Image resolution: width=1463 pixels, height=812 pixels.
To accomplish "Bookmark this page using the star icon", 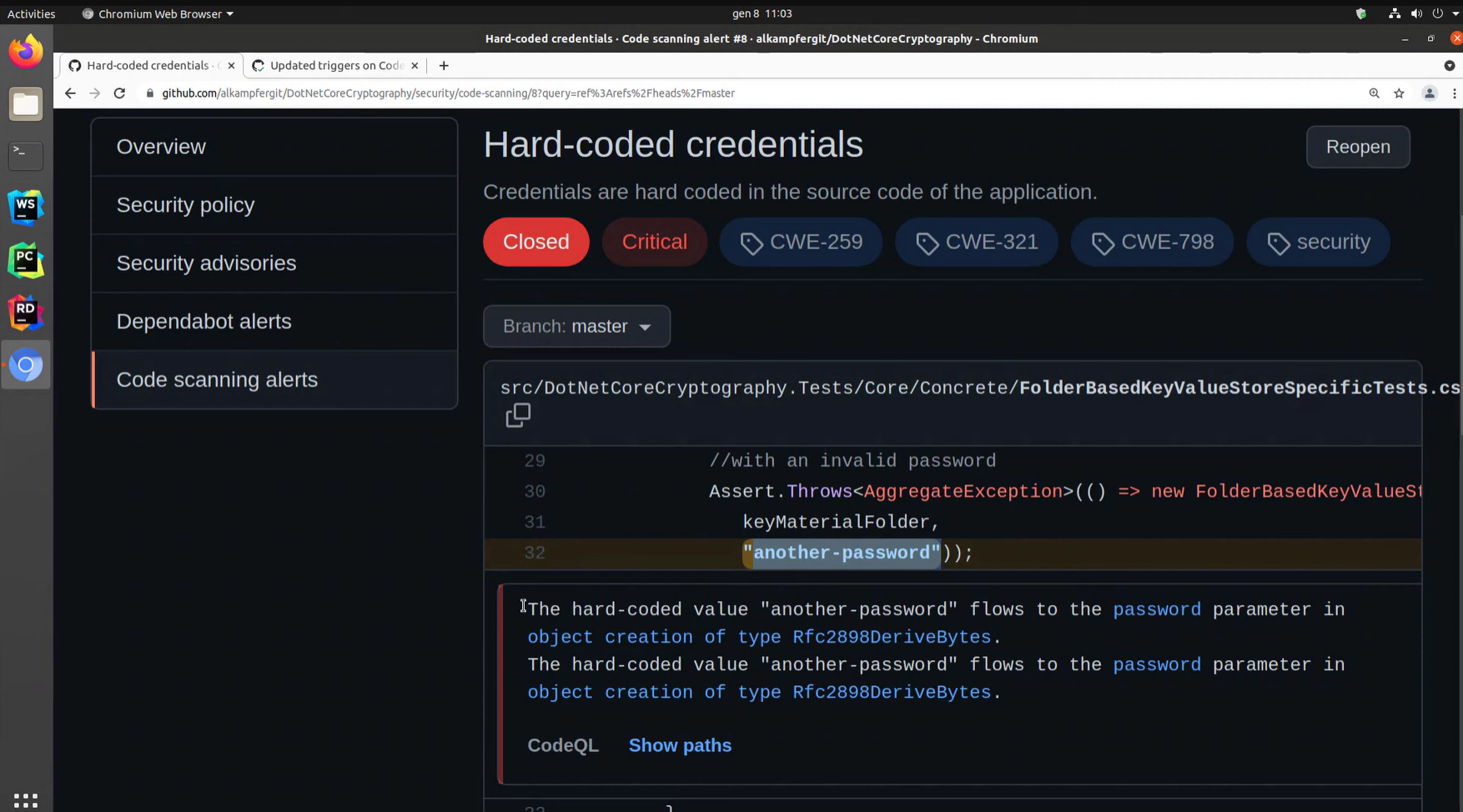I will pos(1399,93).
